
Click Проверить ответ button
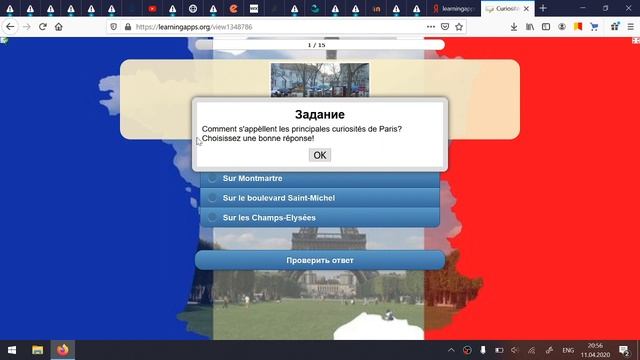point(320,260)
